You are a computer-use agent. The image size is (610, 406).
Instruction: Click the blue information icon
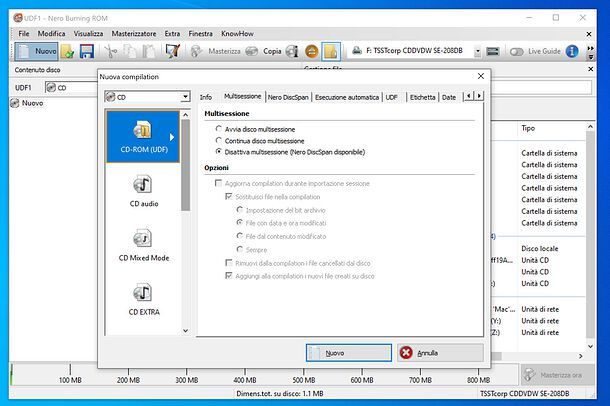571,51
